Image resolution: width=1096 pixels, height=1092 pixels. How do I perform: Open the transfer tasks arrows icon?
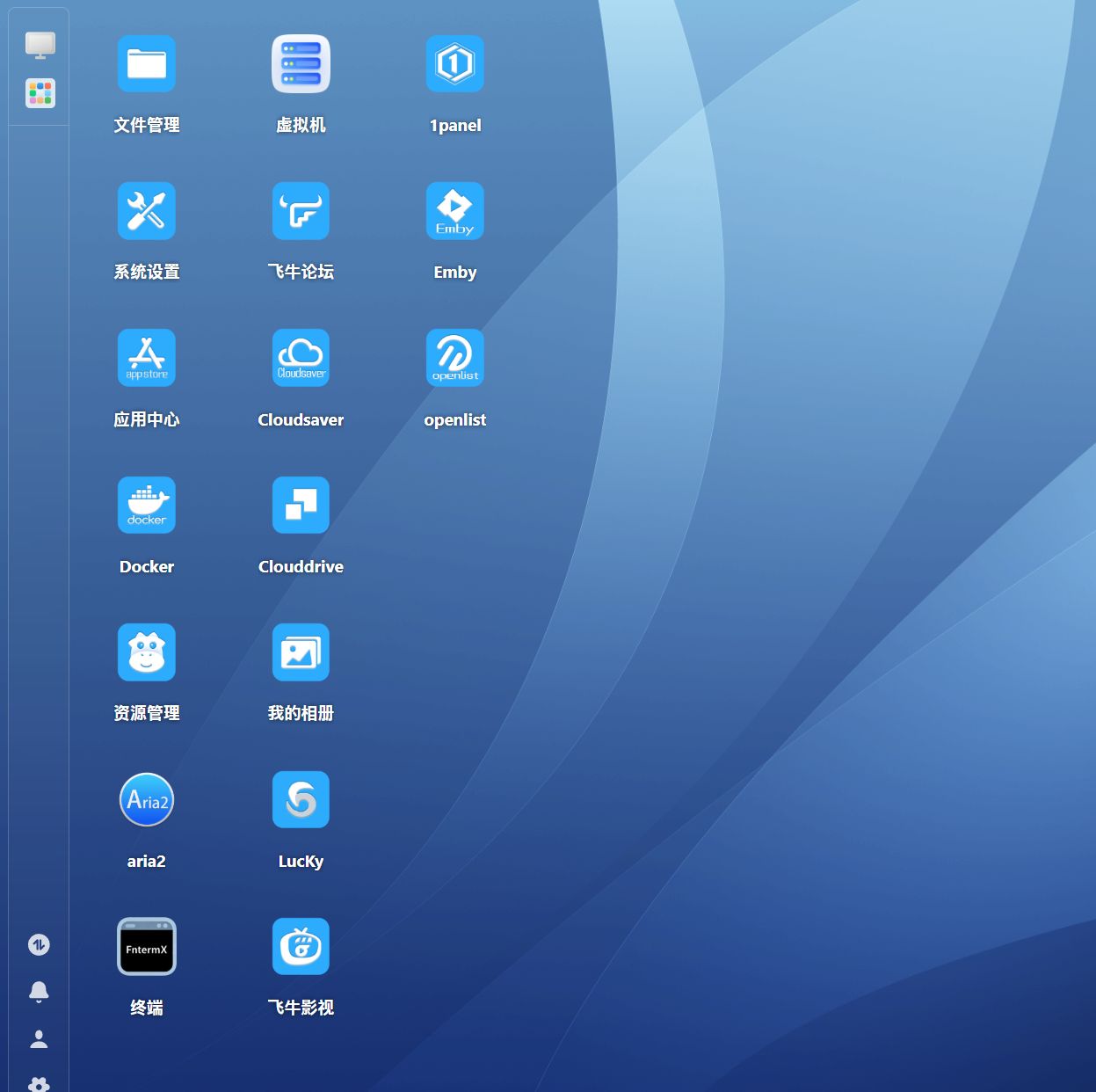pos(39,945)
